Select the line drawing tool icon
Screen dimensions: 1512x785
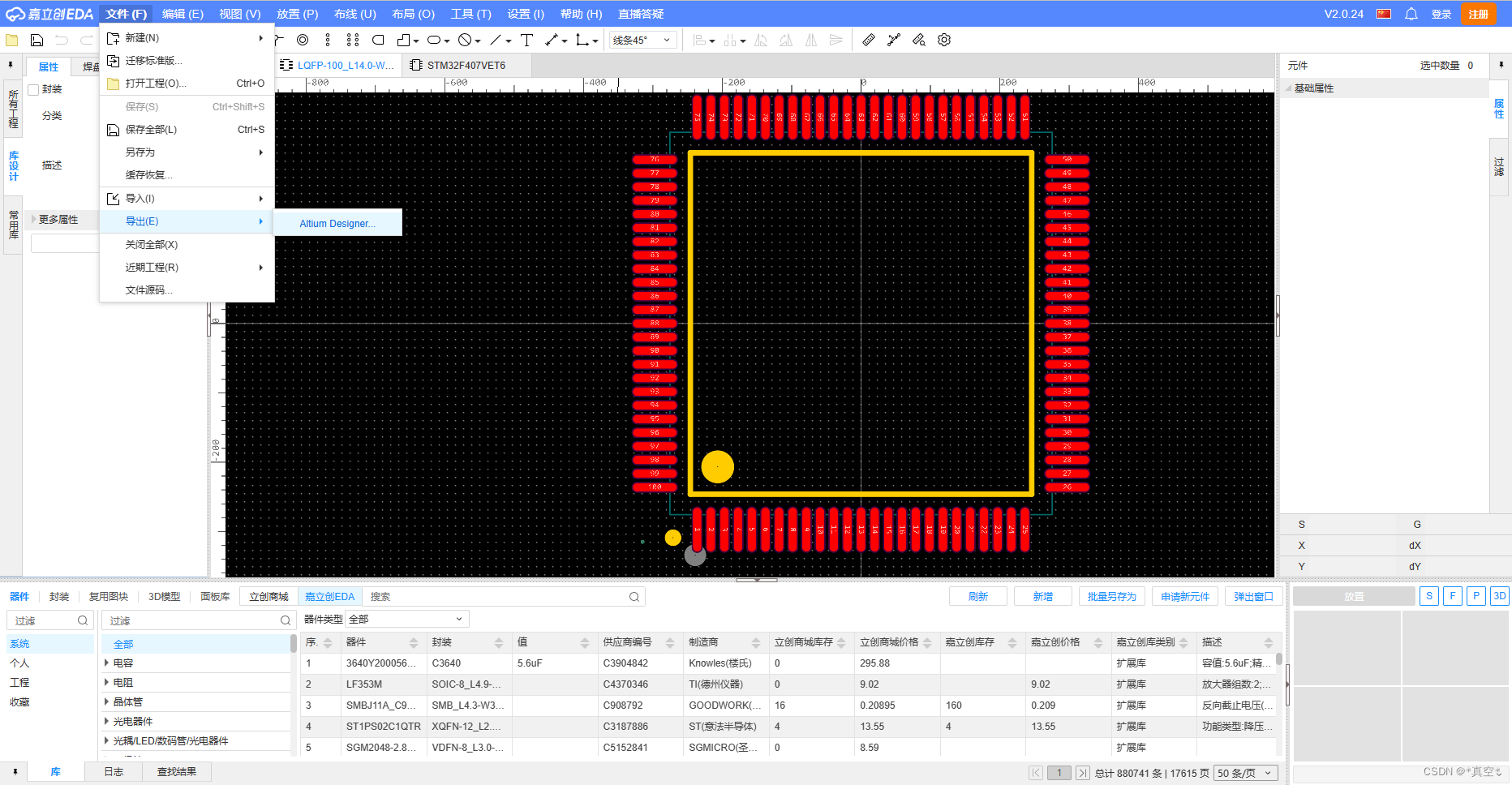pyautogui.click(x=496, y=40)
